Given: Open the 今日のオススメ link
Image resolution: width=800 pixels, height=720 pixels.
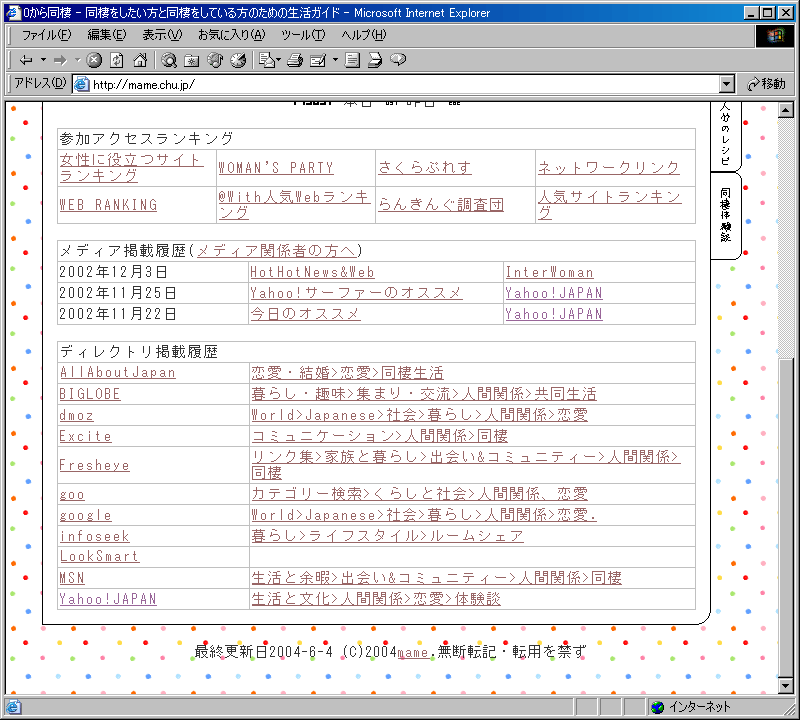Looking at the screenshot, I should coord(305,314).
